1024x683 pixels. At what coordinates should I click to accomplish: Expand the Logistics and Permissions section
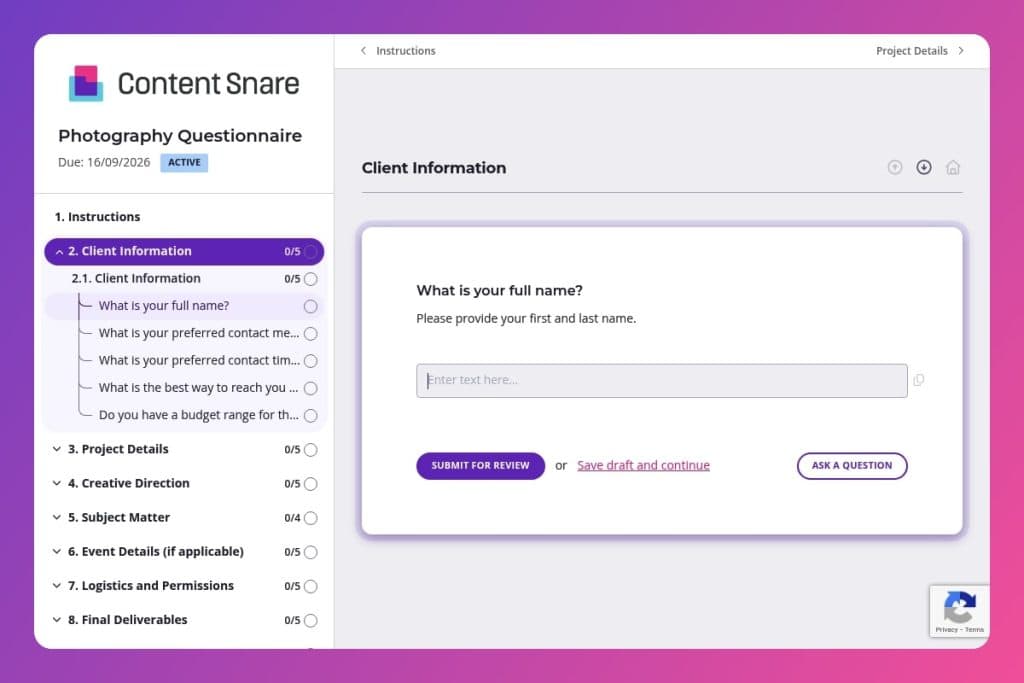click(x=57, y=586)
